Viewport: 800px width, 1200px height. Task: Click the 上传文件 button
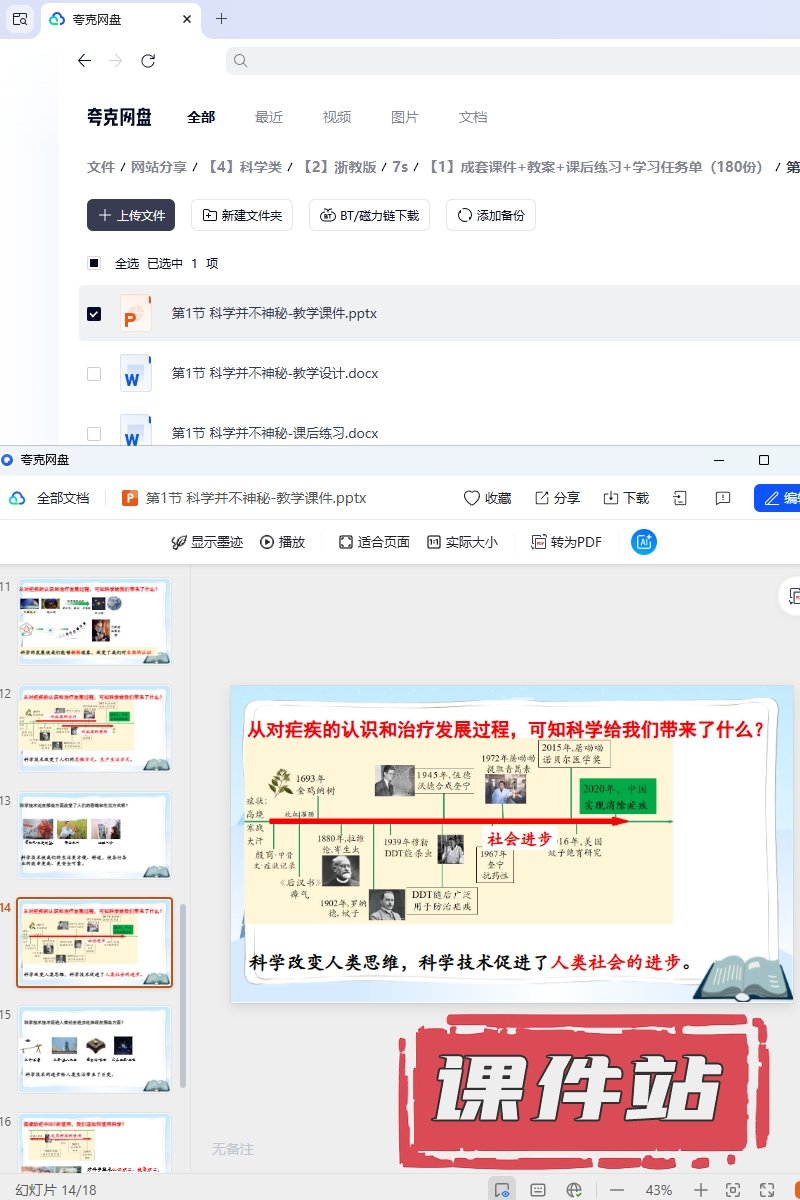point(131,215)
